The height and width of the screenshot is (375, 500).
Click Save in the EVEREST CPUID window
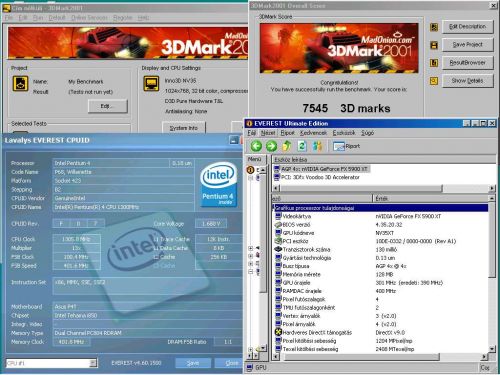click(x=193, y=363)
